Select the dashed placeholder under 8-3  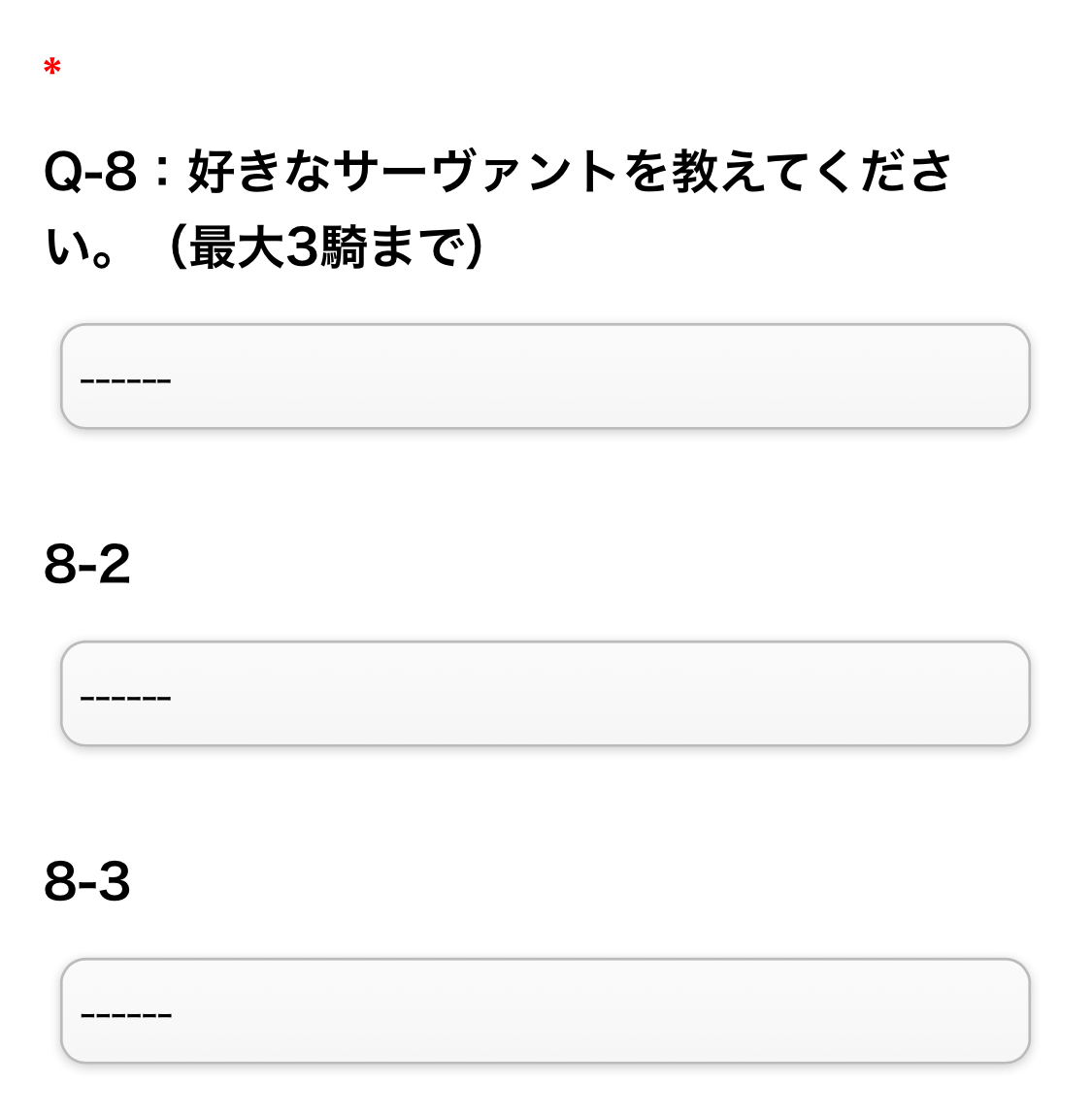click(126, 1013)
